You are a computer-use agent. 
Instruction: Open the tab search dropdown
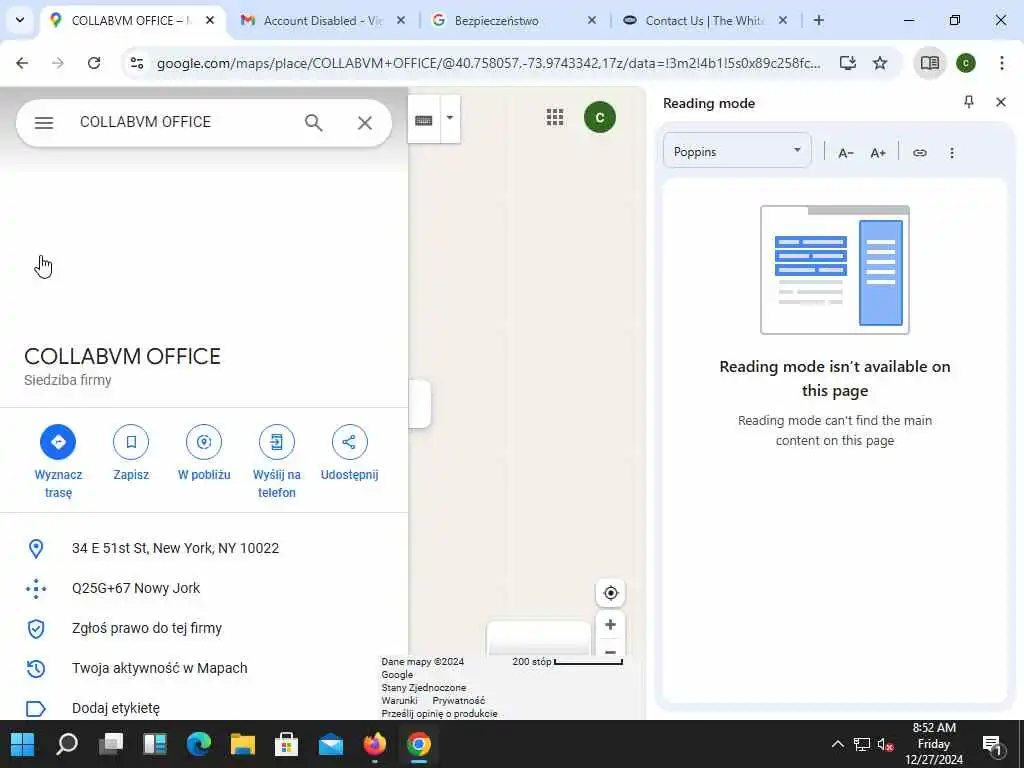point(20,20)
